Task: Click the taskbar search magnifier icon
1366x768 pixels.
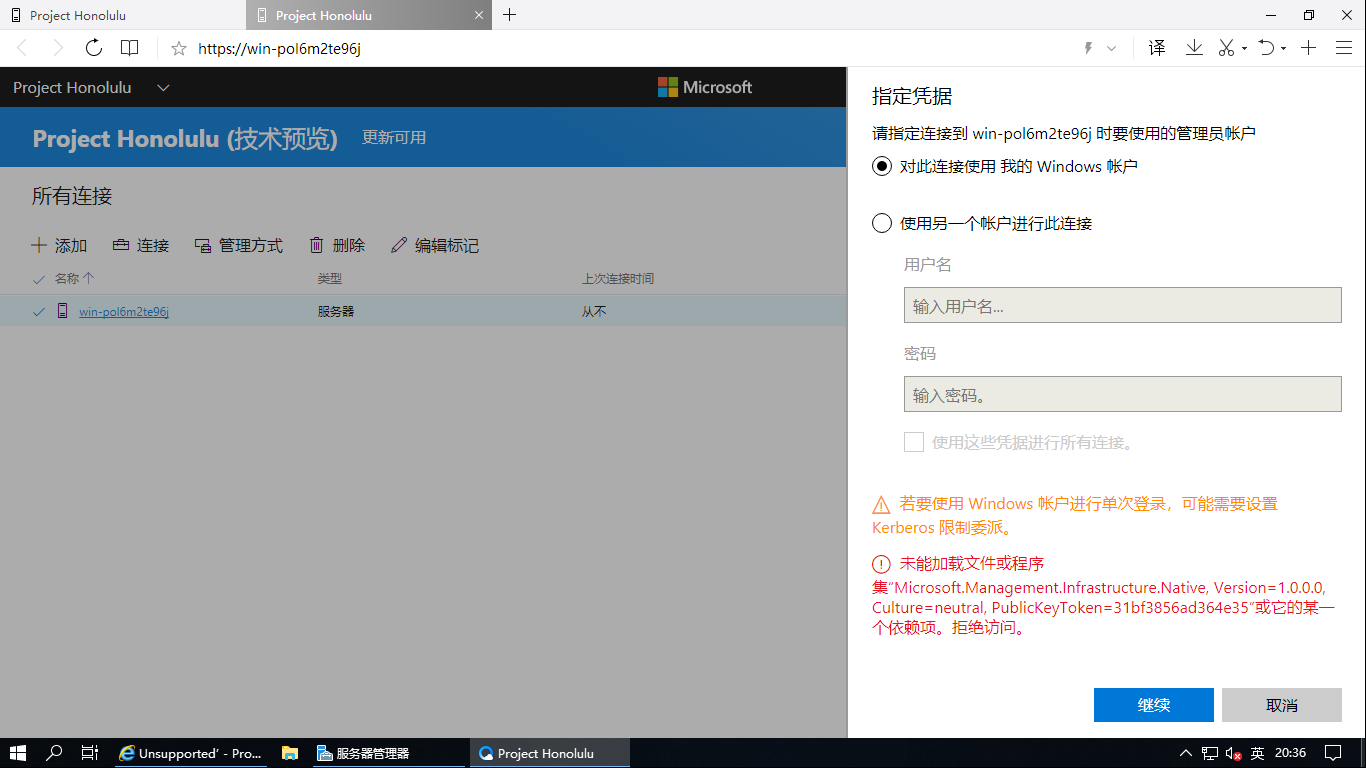Action: [55, 753]
